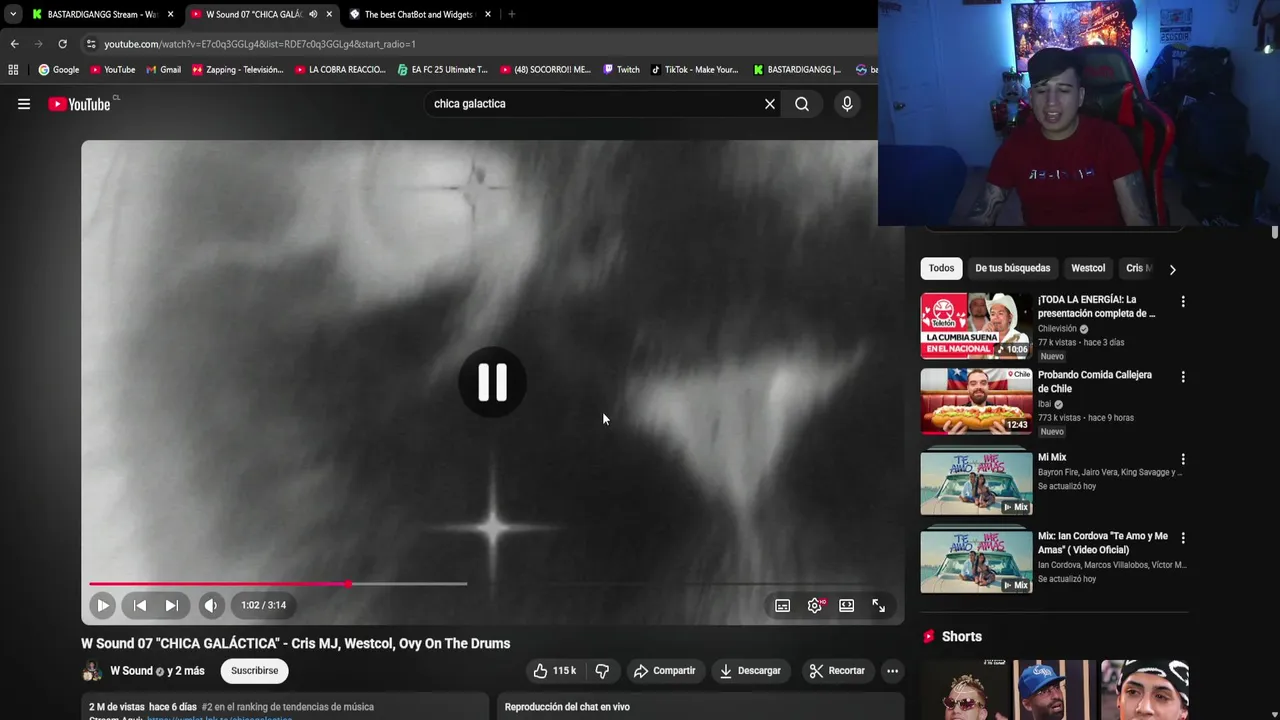
Task: Open a new browser tab
Action: (x=512, y=14)
